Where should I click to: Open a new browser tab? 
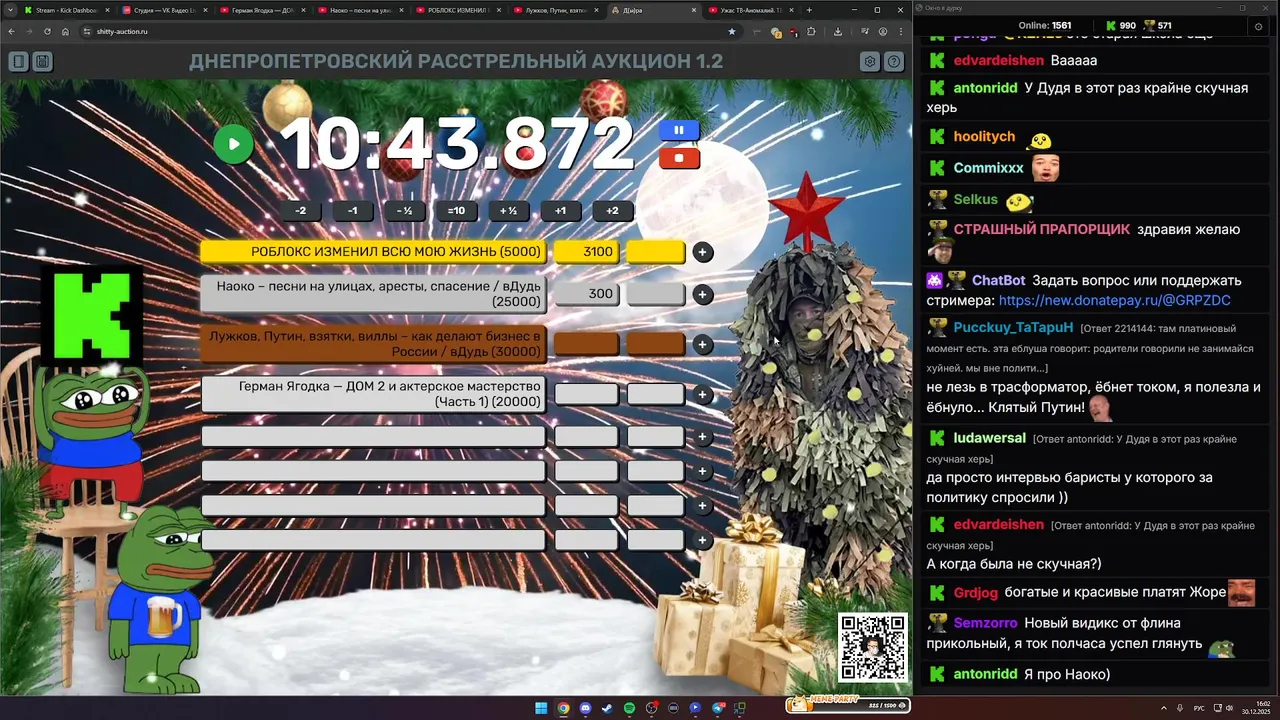809,10
